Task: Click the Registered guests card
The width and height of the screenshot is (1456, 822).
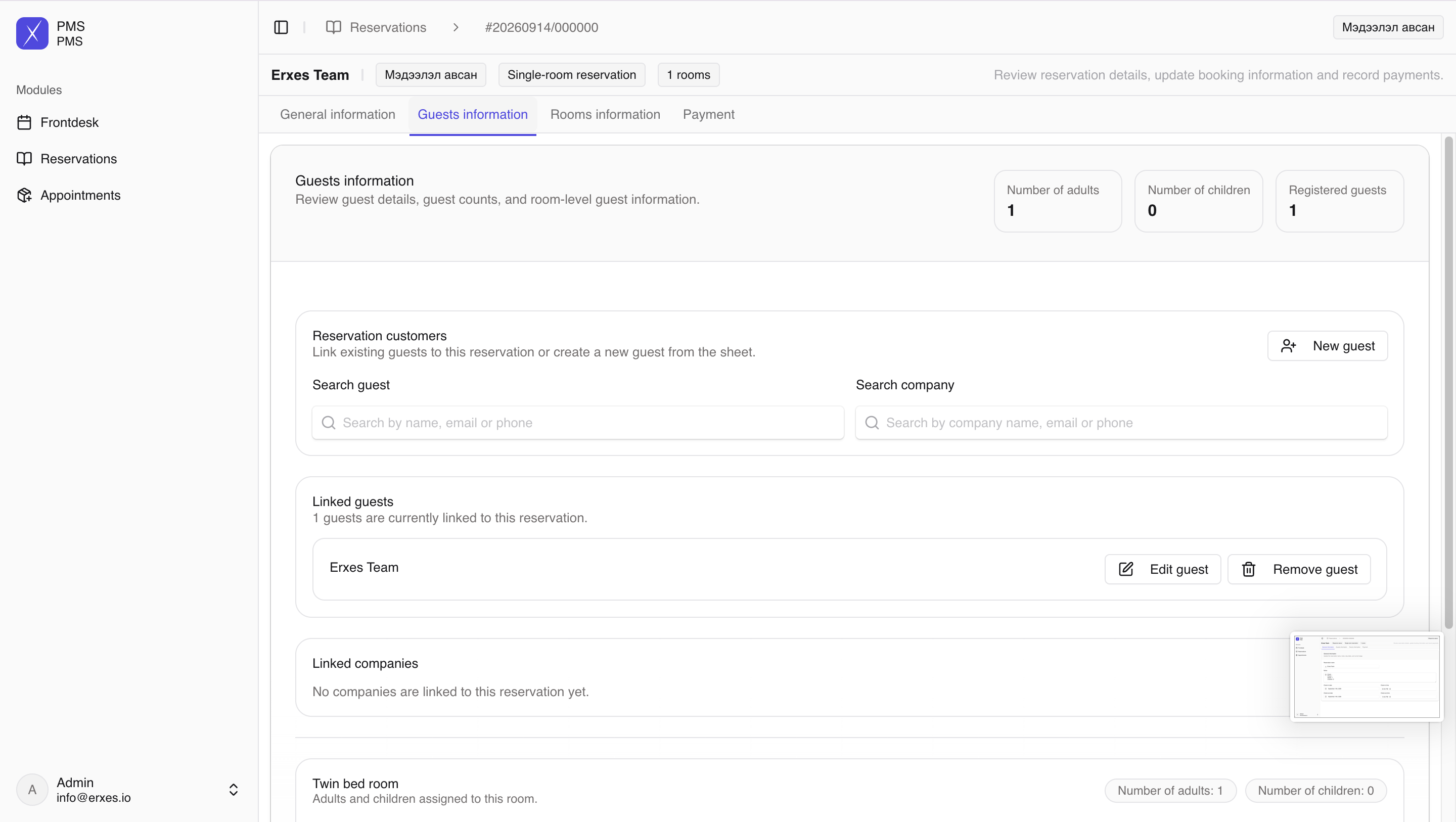Action: tap(1340, 201)
